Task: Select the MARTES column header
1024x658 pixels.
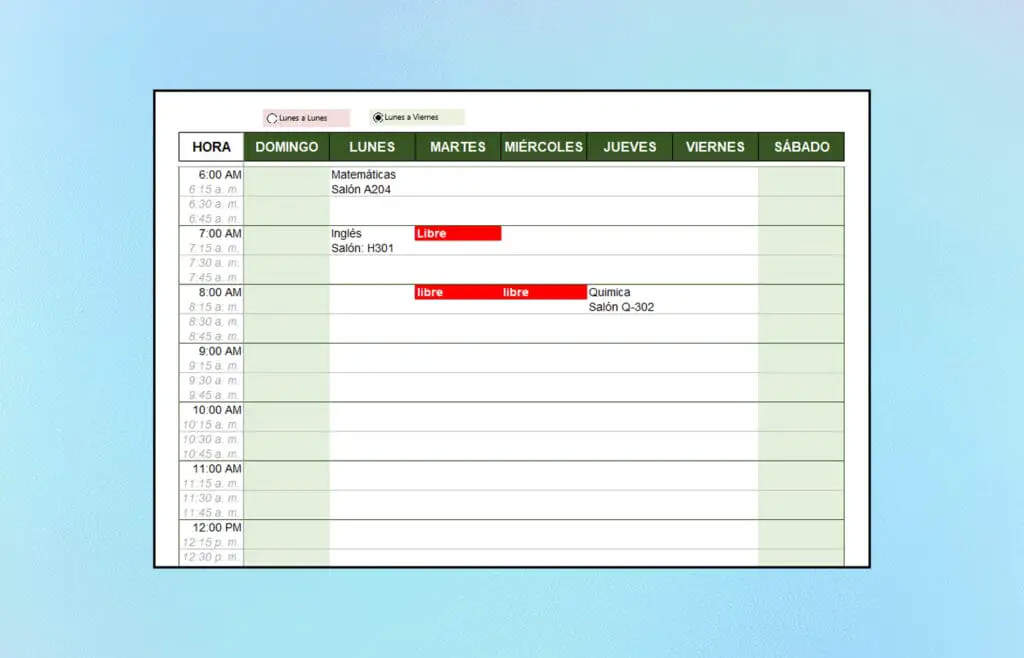Action: point(457,147)
